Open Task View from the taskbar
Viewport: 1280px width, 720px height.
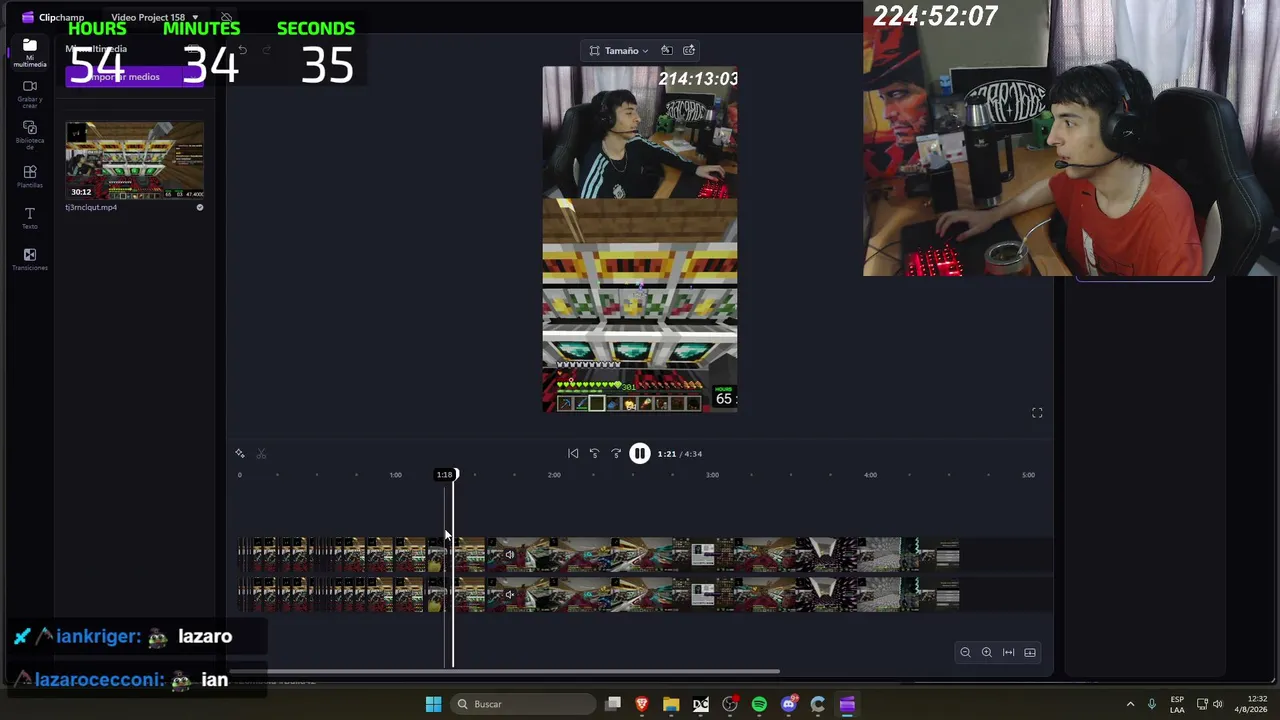613,704
